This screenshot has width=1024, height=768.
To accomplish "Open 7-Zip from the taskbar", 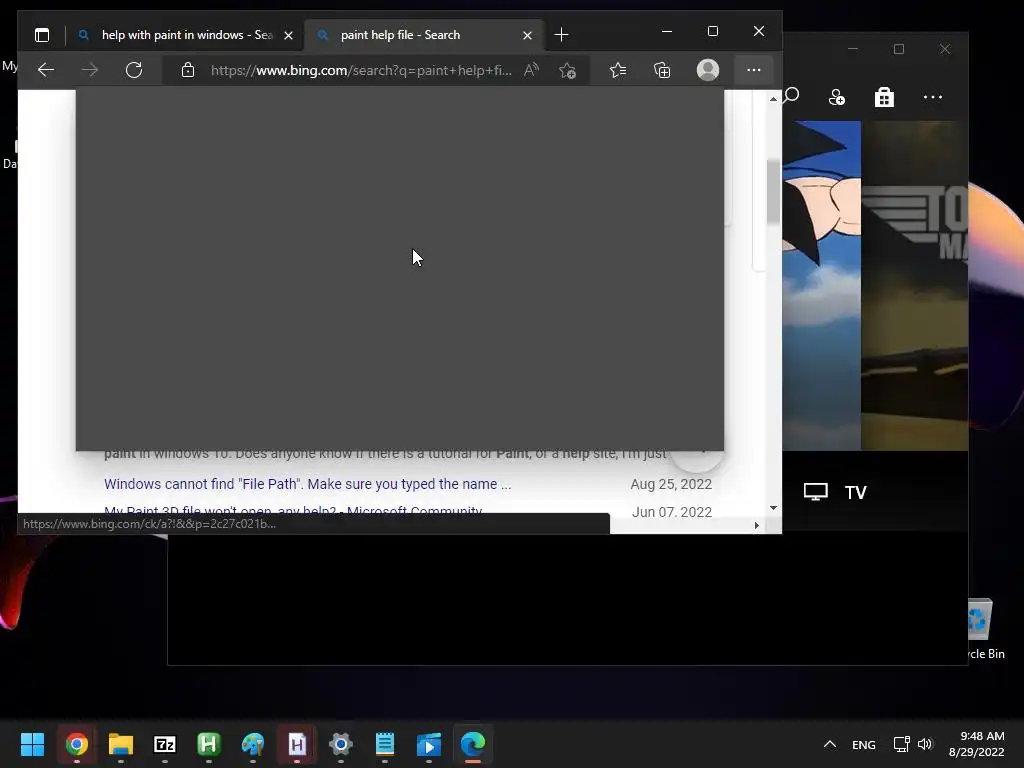I will 165,744.
